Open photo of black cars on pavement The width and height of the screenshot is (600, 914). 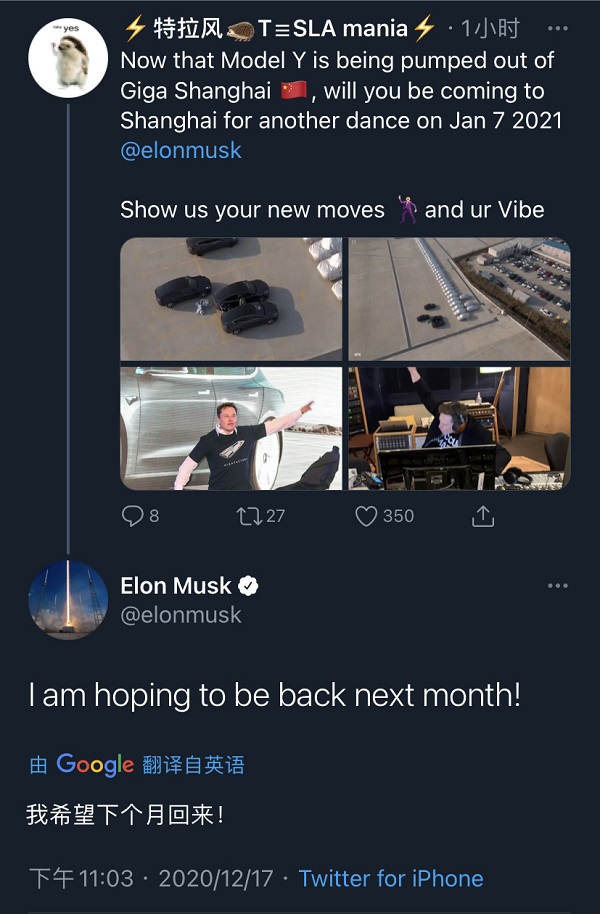click(231, 299)
